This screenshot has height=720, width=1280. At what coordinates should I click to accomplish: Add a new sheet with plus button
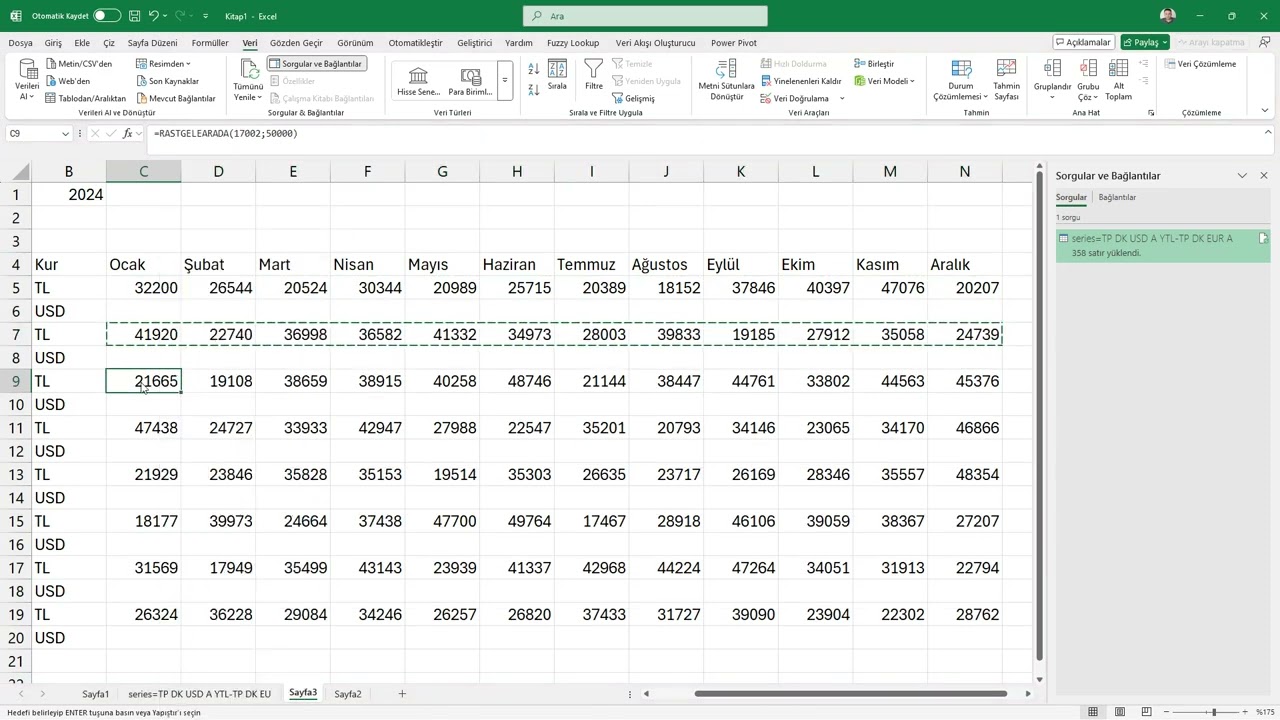coord(402,694)
